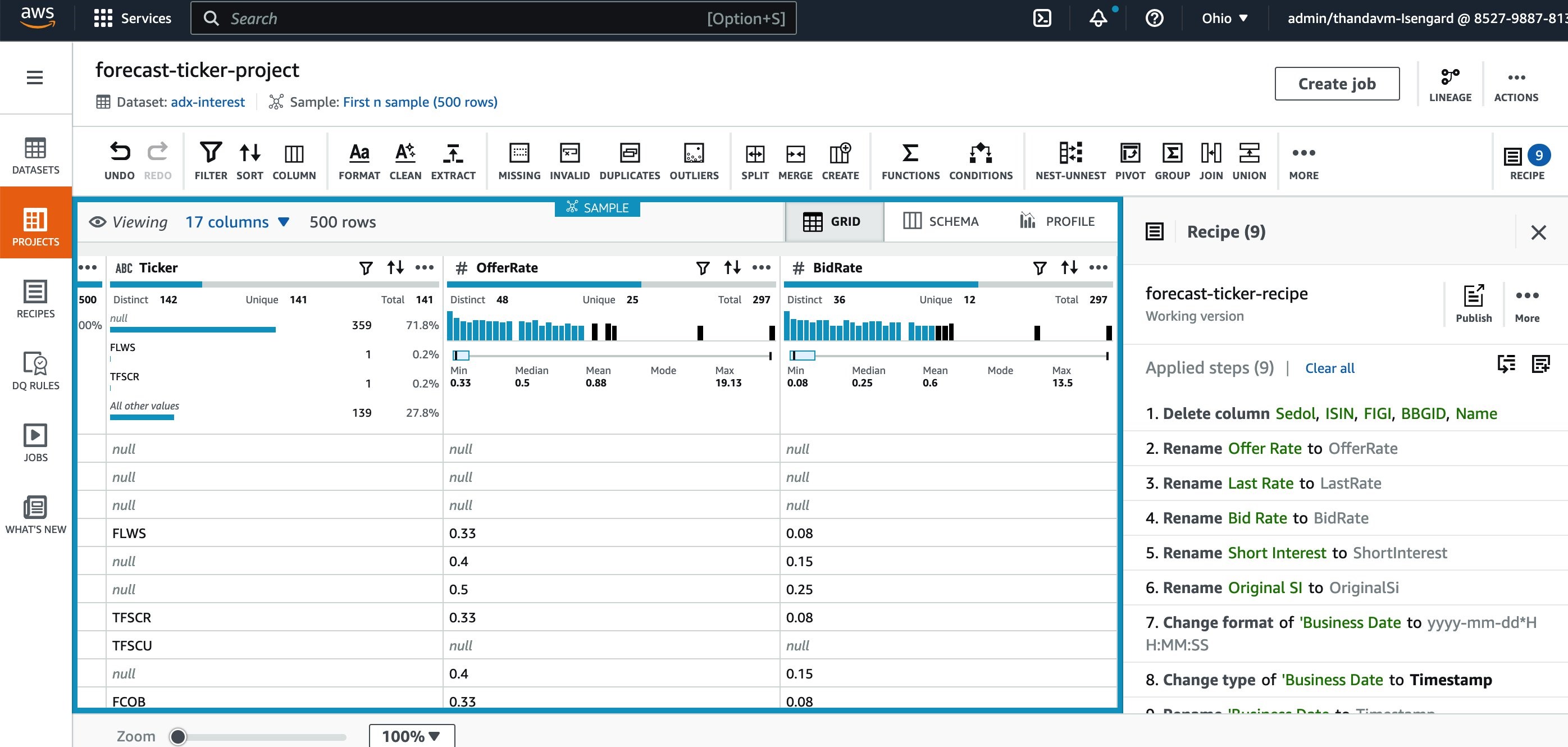Image resolution: width=1568 pixels, height=747 pixels.
Task: Open the SORT tool in toolbar
Action: 249,161
